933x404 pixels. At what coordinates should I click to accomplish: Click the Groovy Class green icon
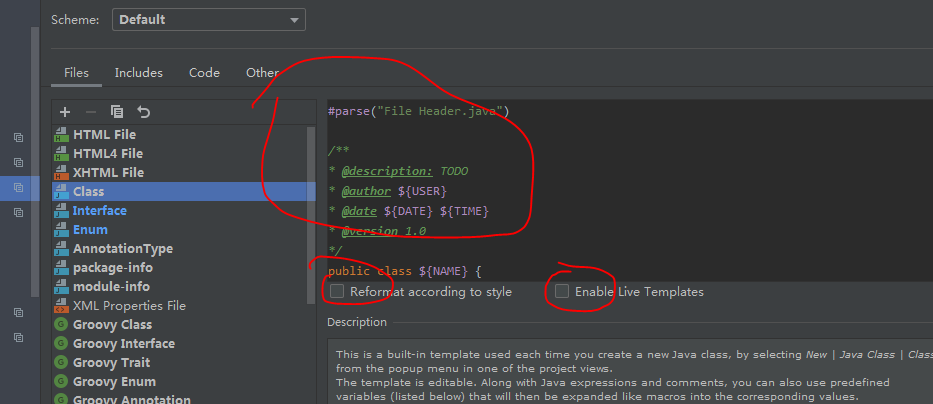click(x=61, y=325)
